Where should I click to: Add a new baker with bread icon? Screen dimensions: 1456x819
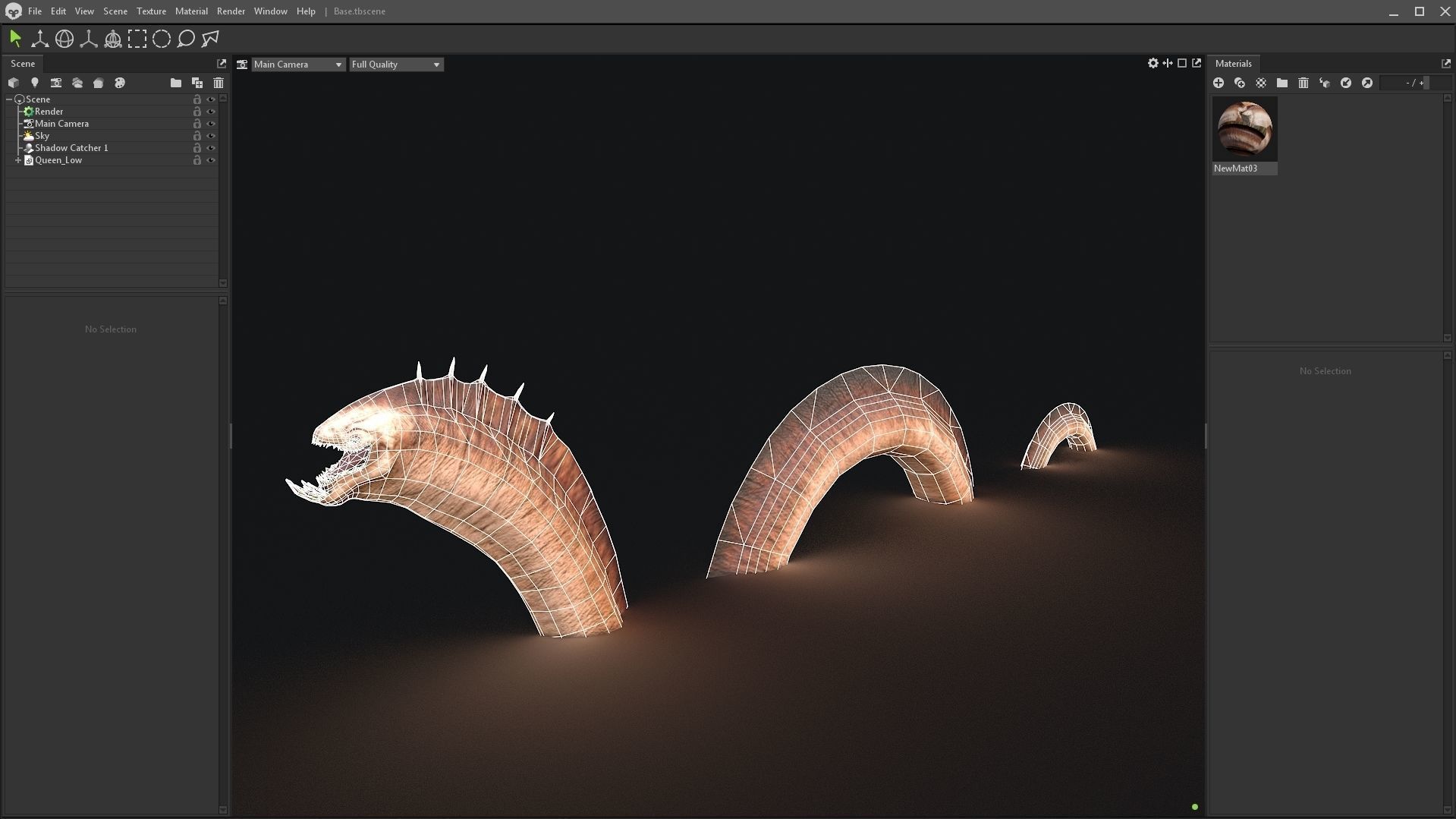point(99,83)
